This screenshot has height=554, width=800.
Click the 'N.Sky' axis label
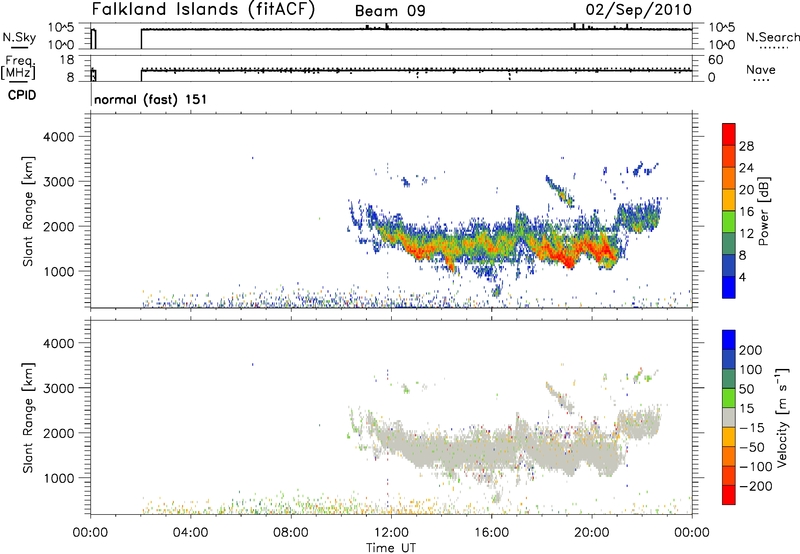pos(19,37)
